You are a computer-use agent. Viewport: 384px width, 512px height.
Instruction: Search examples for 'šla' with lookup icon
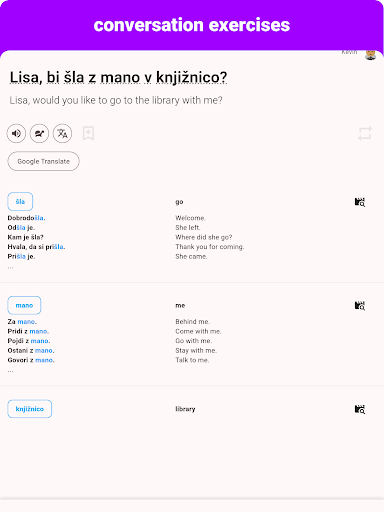point(360,202)
